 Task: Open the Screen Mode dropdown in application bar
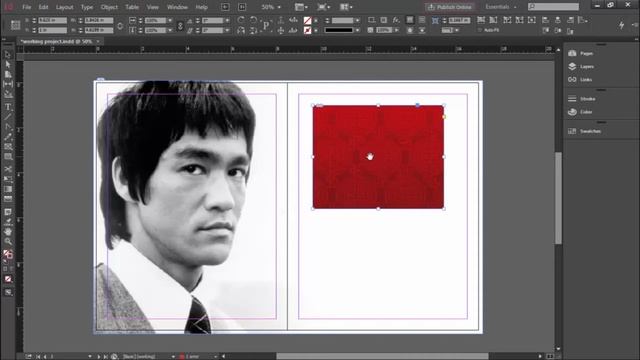click(x=324, y=7)
